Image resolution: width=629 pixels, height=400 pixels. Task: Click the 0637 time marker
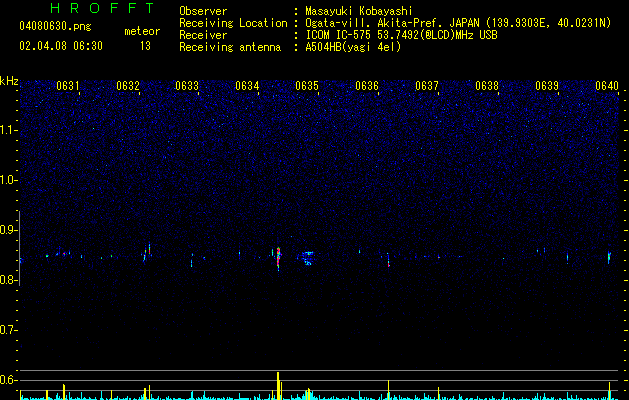click(427, 86)
